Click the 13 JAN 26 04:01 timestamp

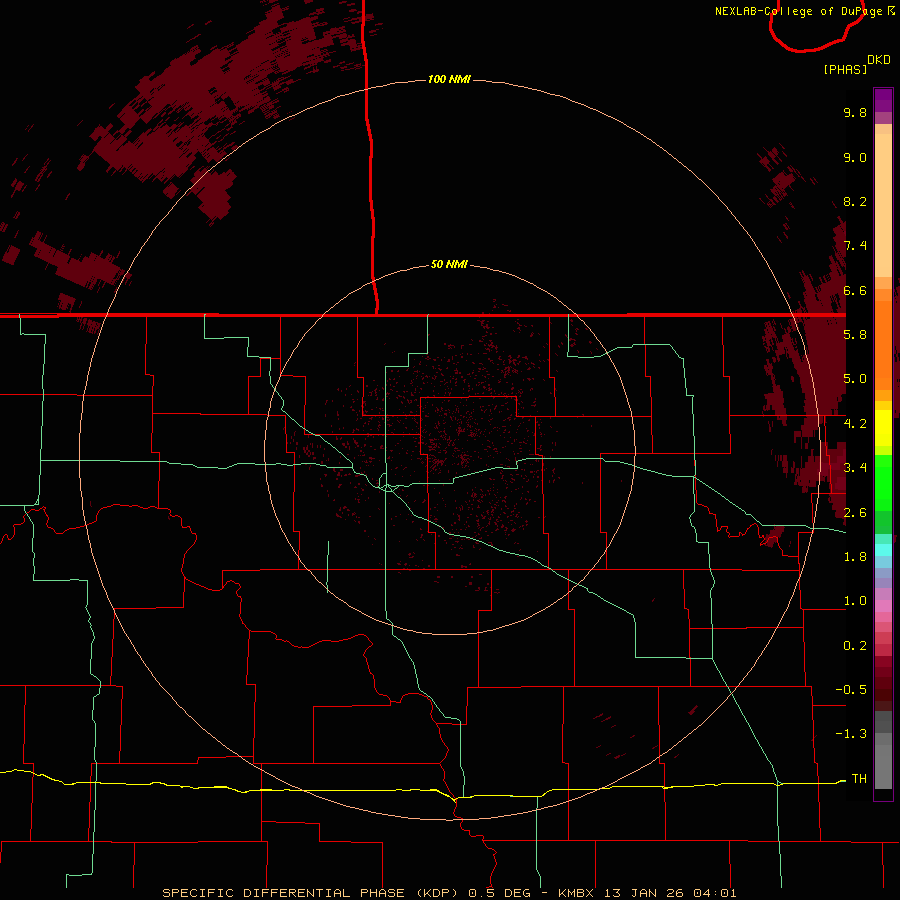[670, 893]
